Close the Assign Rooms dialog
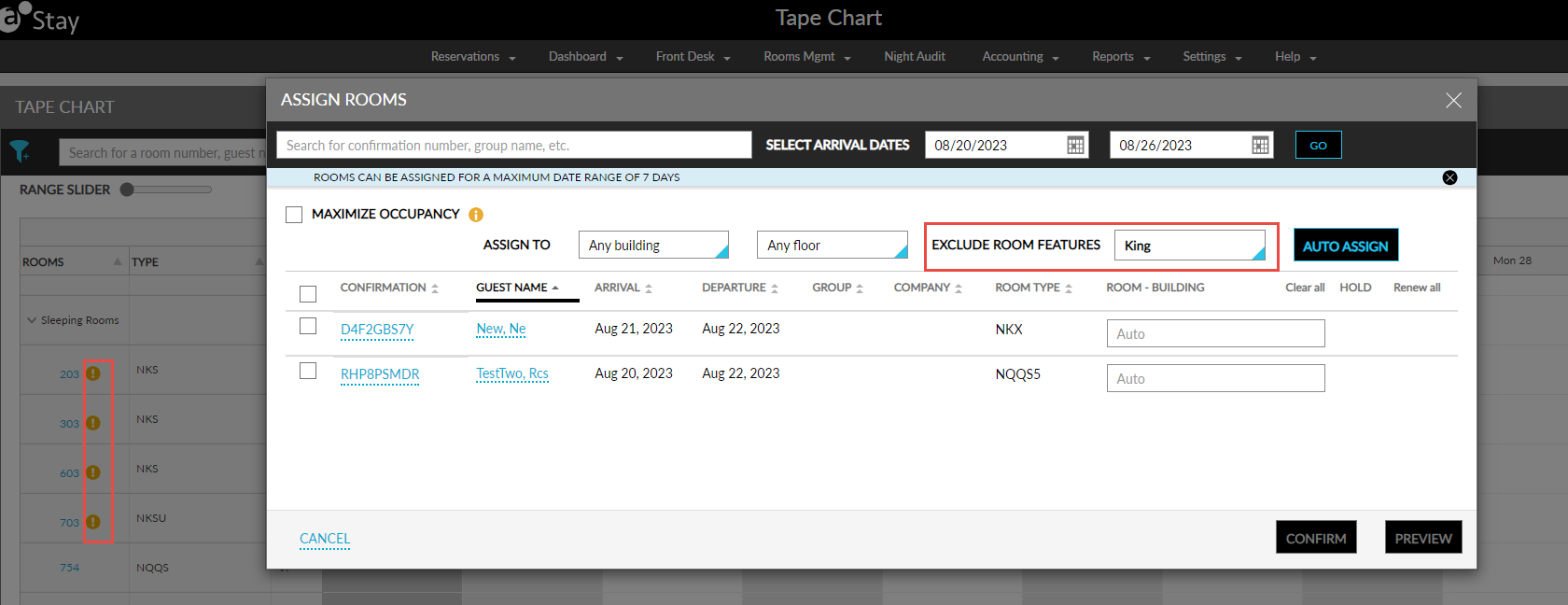This screenshot has width=1568, height=605. 1453,100
